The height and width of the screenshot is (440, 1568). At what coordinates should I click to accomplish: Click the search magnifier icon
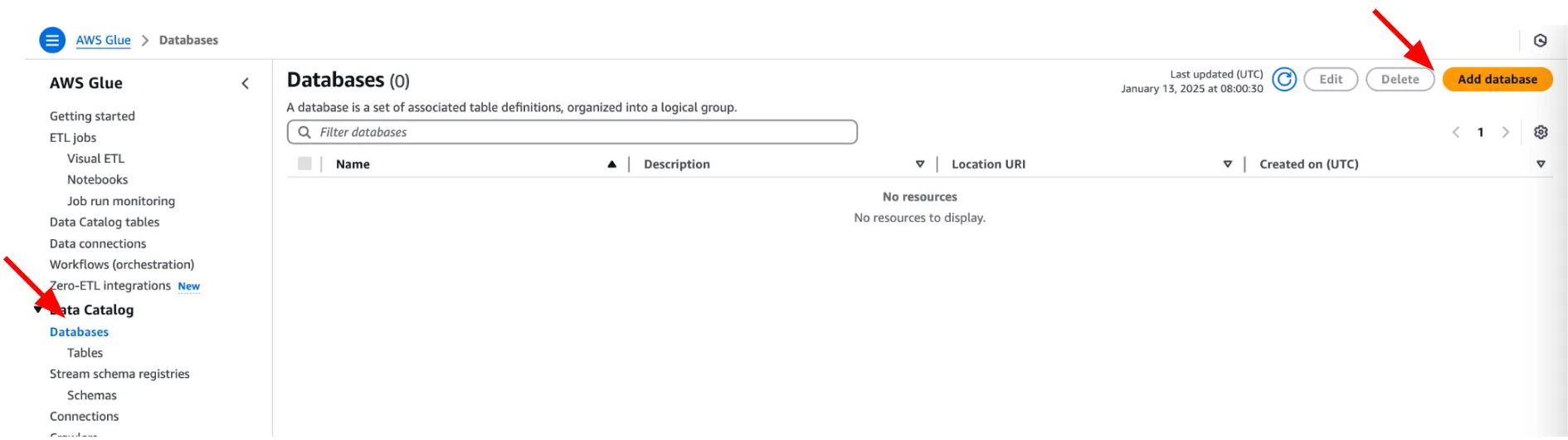tap(304, 132)
